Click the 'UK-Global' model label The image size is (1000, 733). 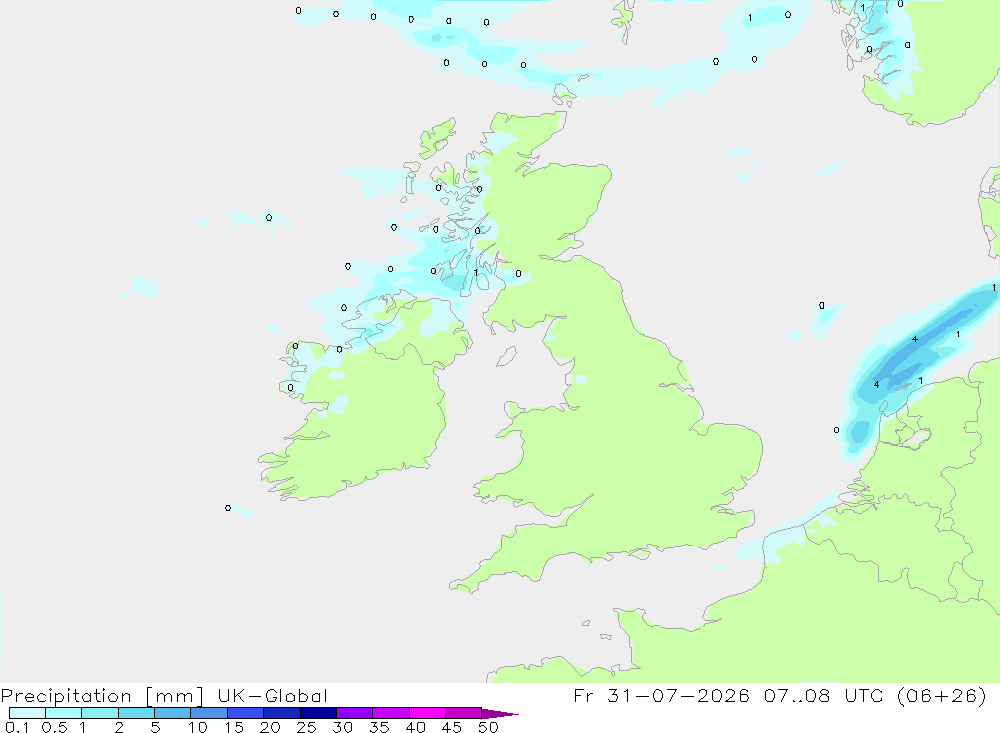(272, 696)
